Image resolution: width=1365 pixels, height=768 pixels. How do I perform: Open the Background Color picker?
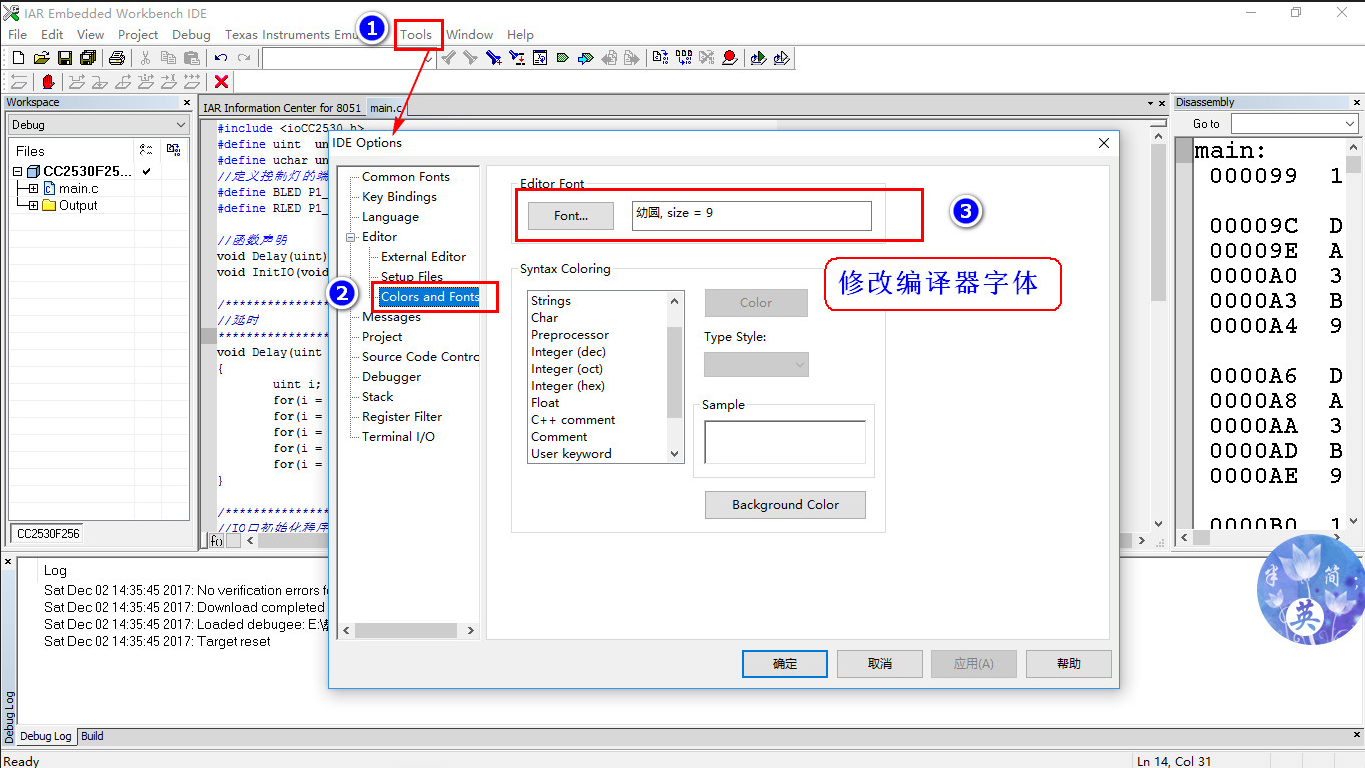click(784, 504)
